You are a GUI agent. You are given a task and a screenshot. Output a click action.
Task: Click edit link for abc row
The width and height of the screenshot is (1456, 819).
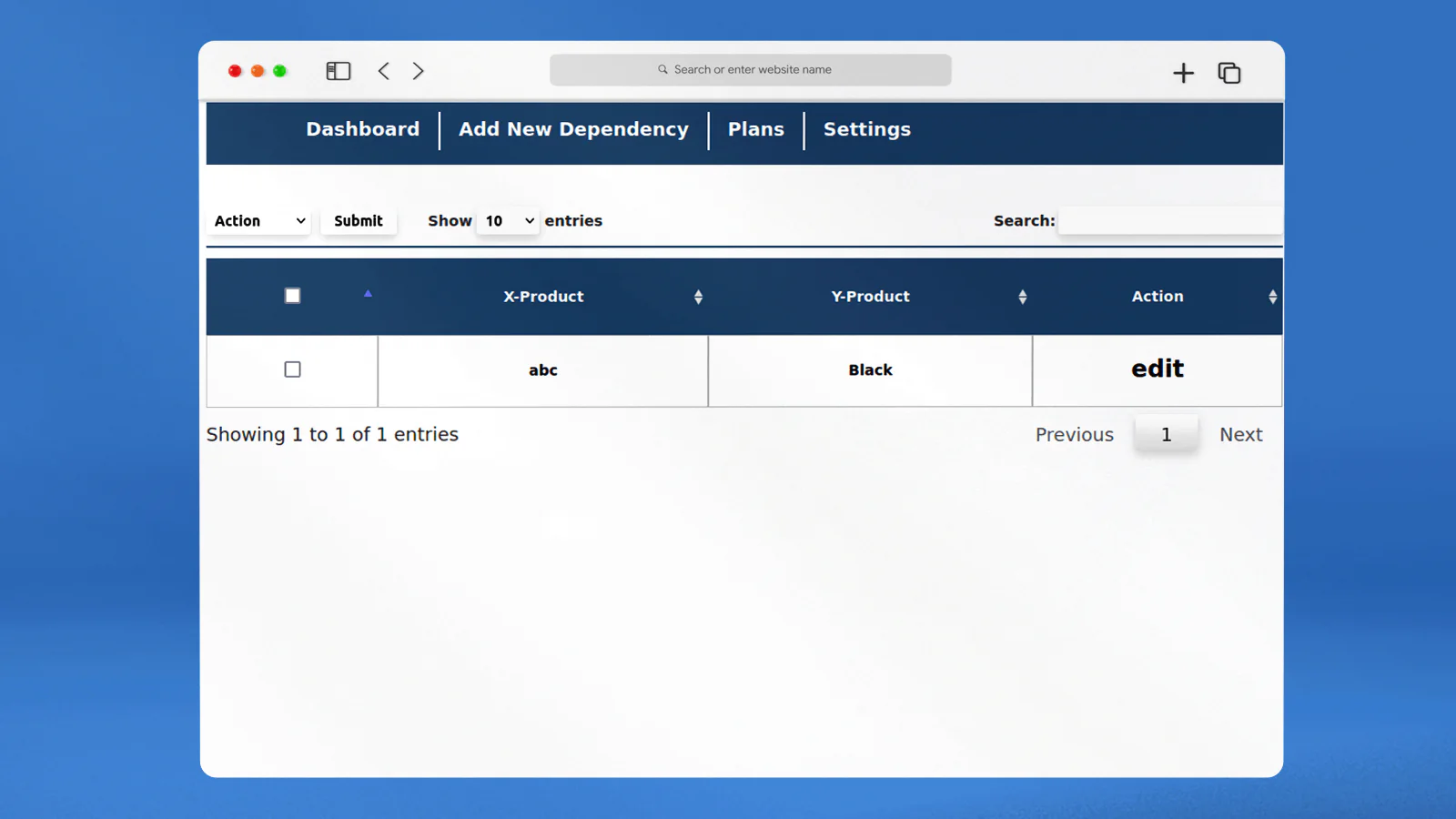click(1158, 369)
